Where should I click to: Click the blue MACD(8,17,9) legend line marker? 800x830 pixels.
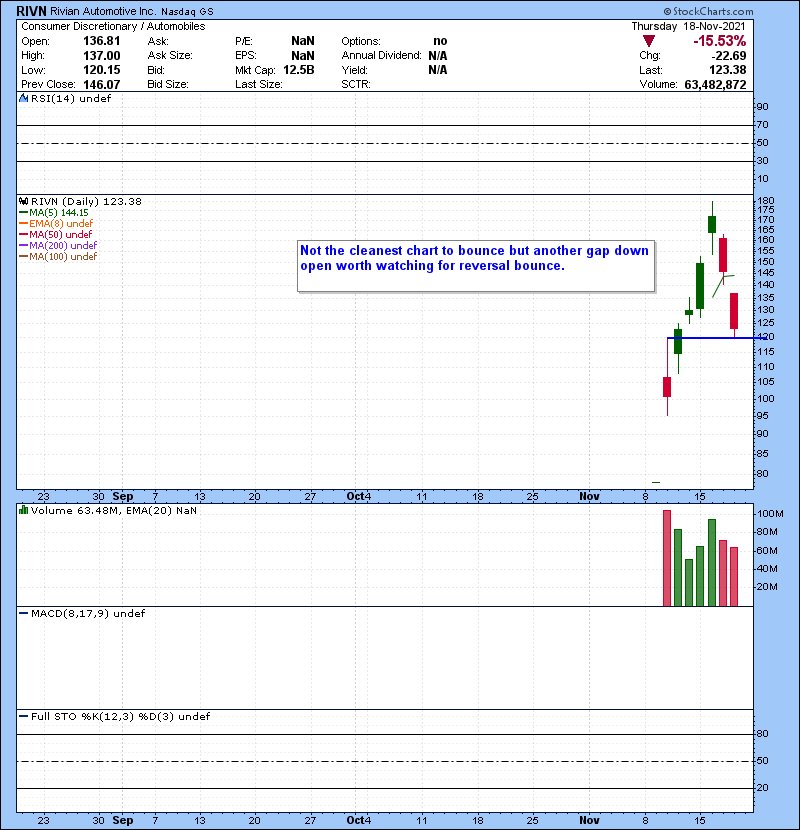[x=23, y=614]
